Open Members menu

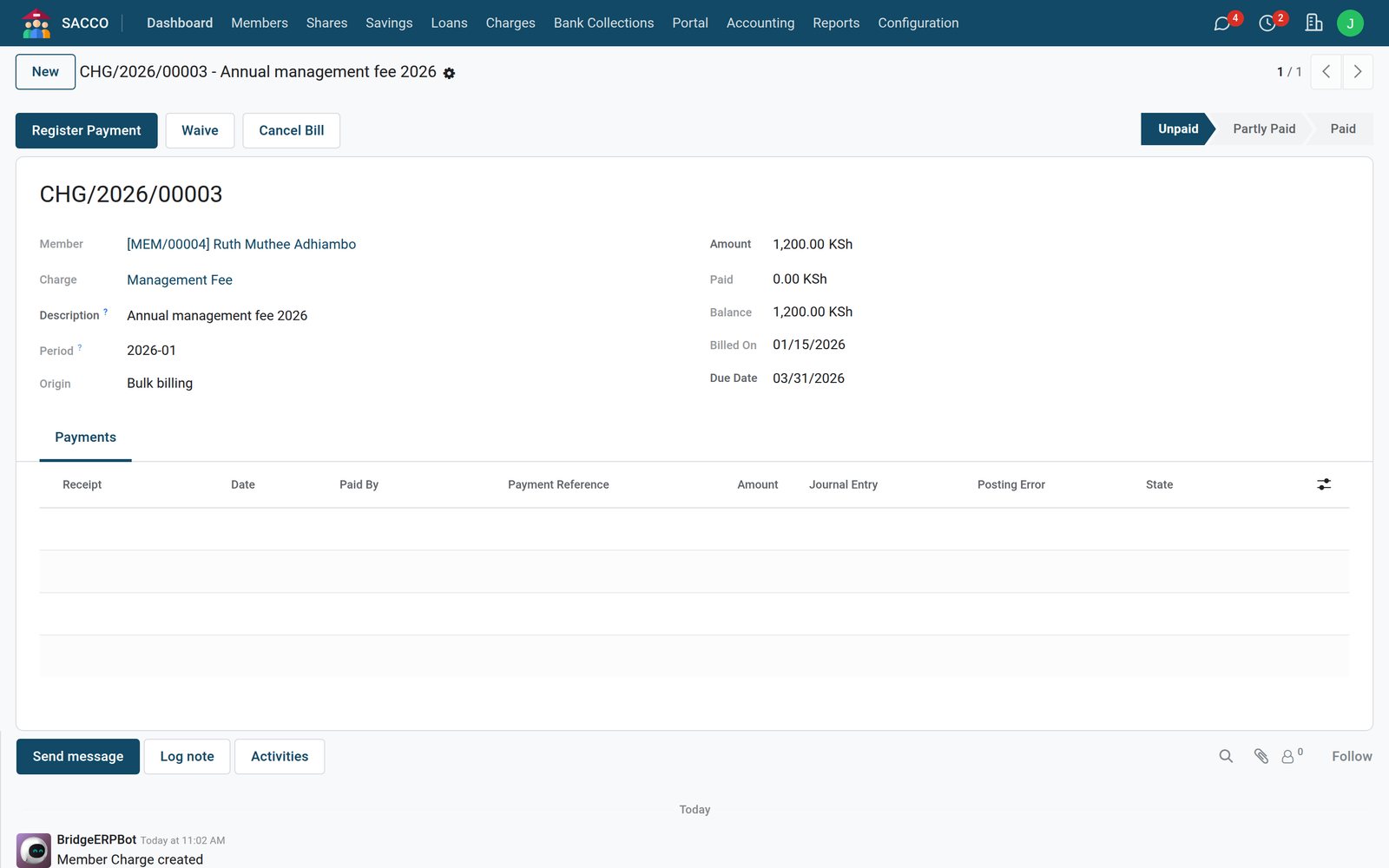click(260, 23)
